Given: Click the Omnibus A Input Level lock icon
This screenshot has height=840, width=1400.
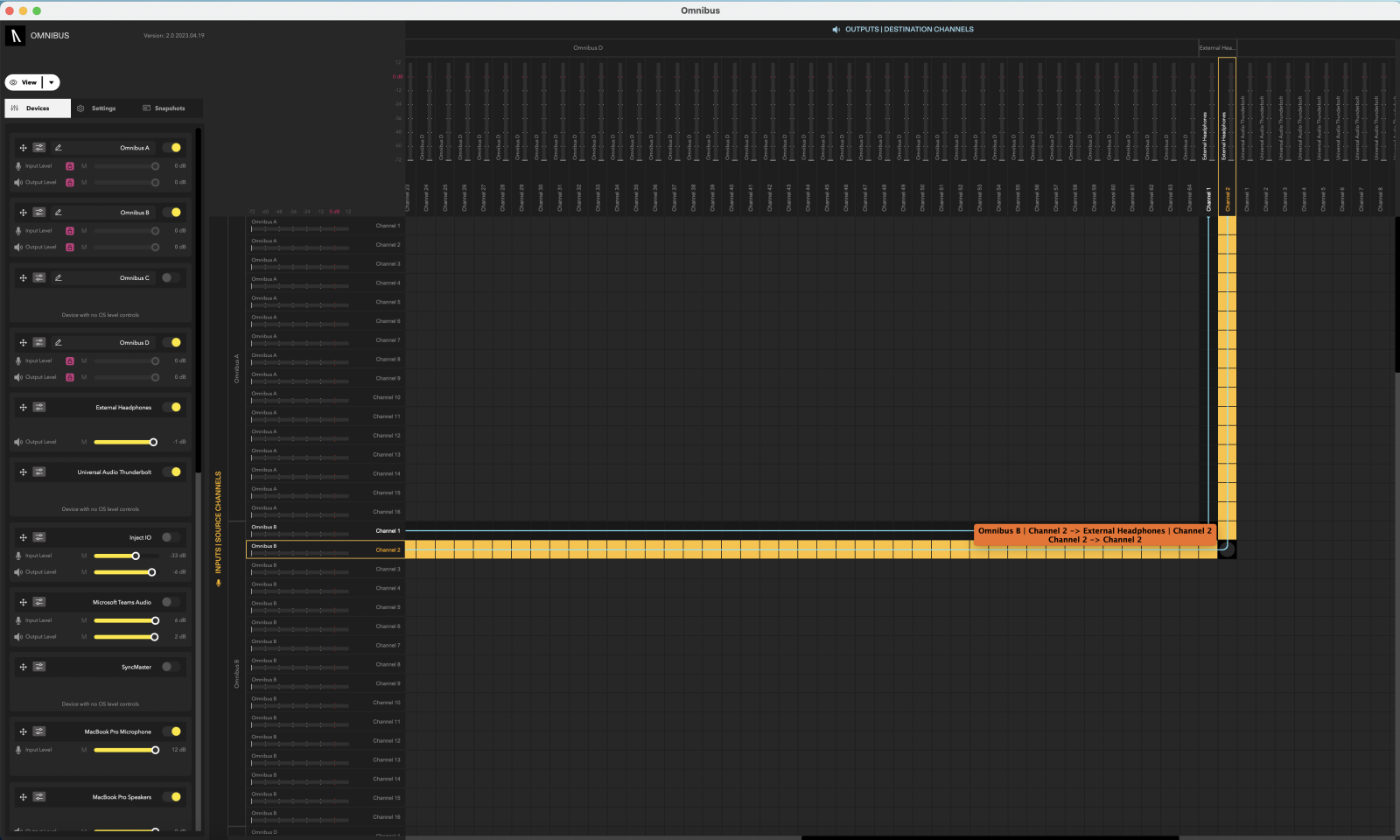Looking at the screenshot, I should pos(70,166).
